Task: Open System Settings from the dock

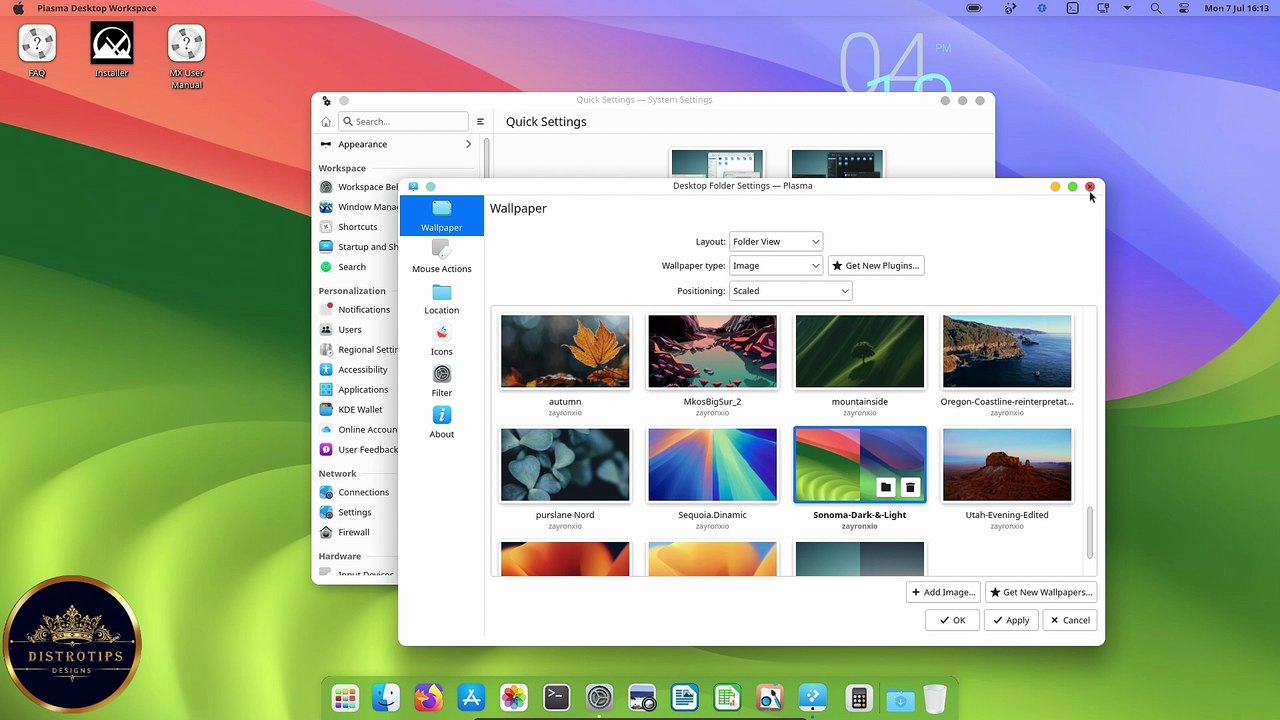Action: pos(599,698)
